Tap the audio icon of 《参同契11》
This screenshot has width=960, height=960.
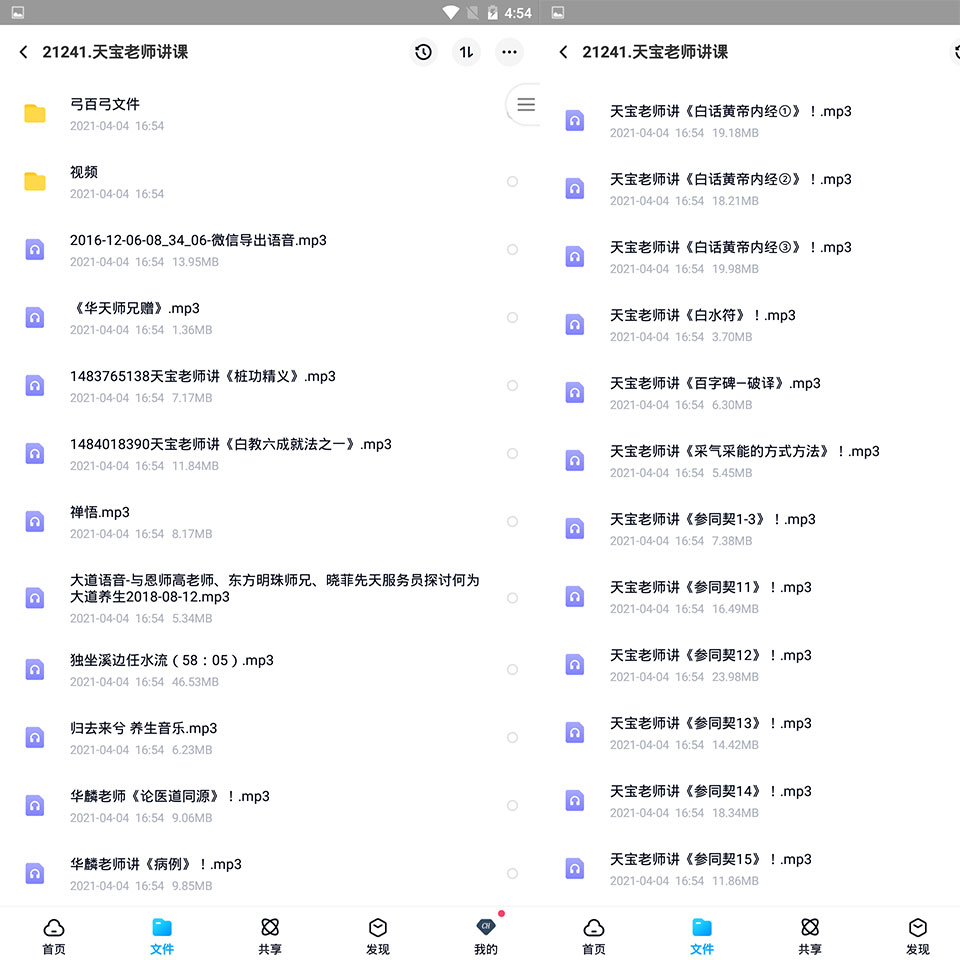574,596
